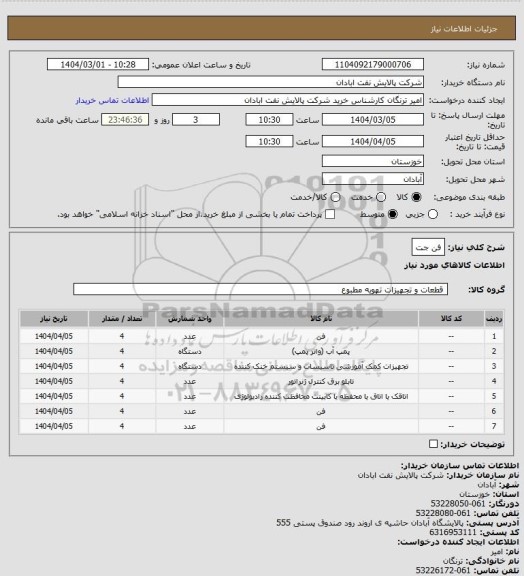524x576 pixels.
Task: Click the فن item name in row 7
Action: [321, 426]
